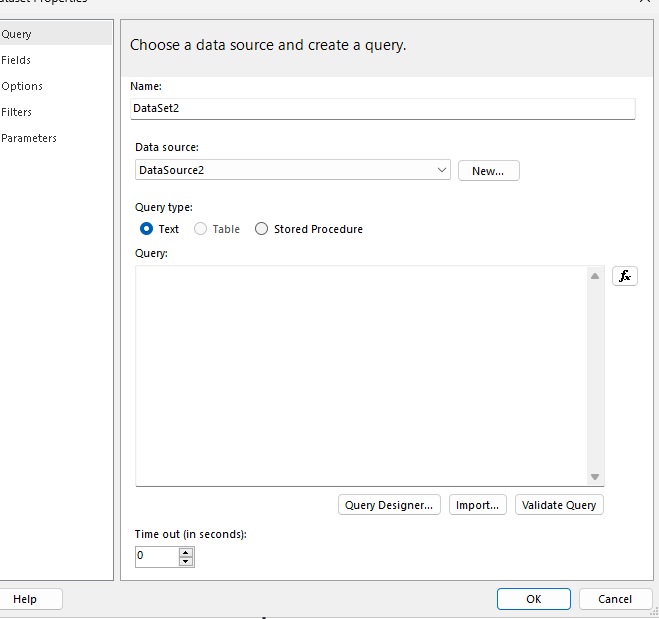
Task: Click the Import... button
Action: click(477, 505)
